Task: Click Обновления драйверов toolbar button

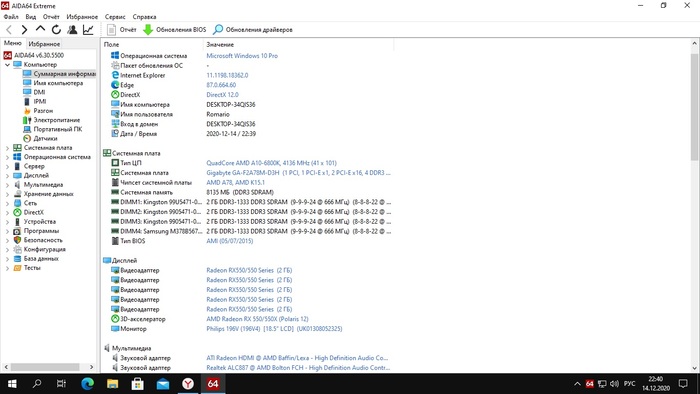Action: pyautogui.click(x=253, y=30)
